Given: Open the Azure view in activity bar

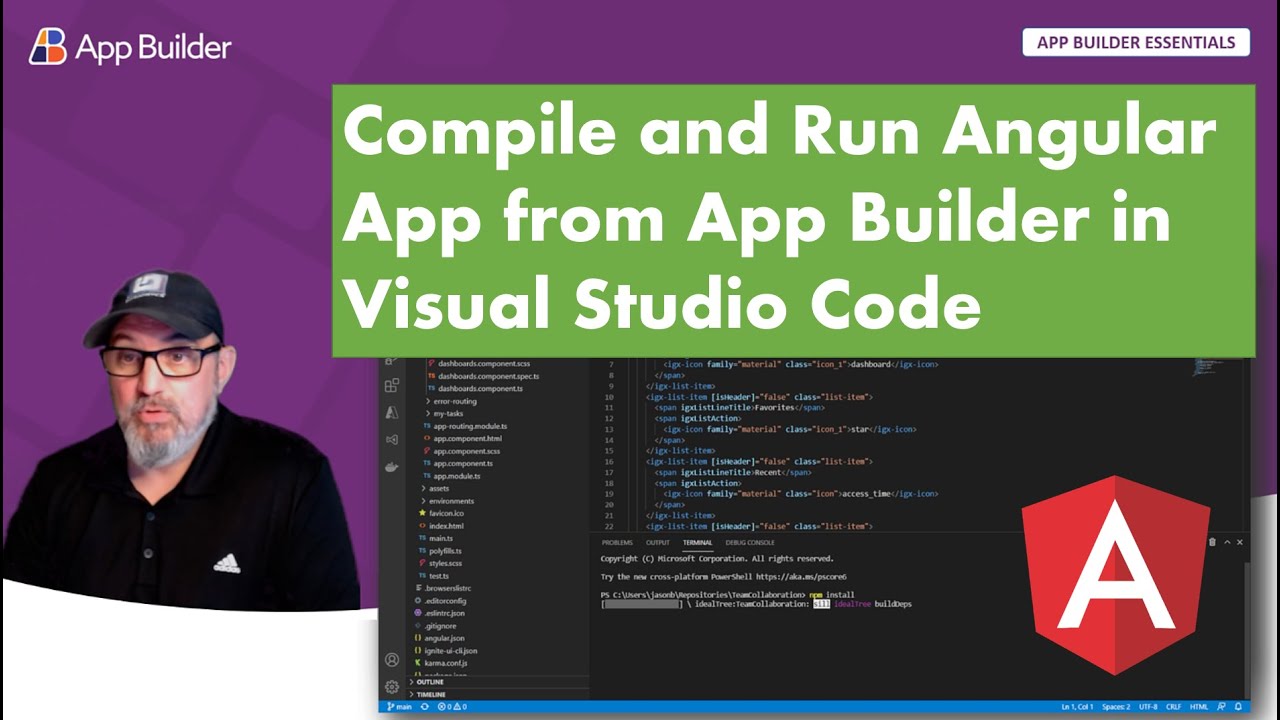Looking at the screenshot, I should pyautogui.click(x=392, y=412).
